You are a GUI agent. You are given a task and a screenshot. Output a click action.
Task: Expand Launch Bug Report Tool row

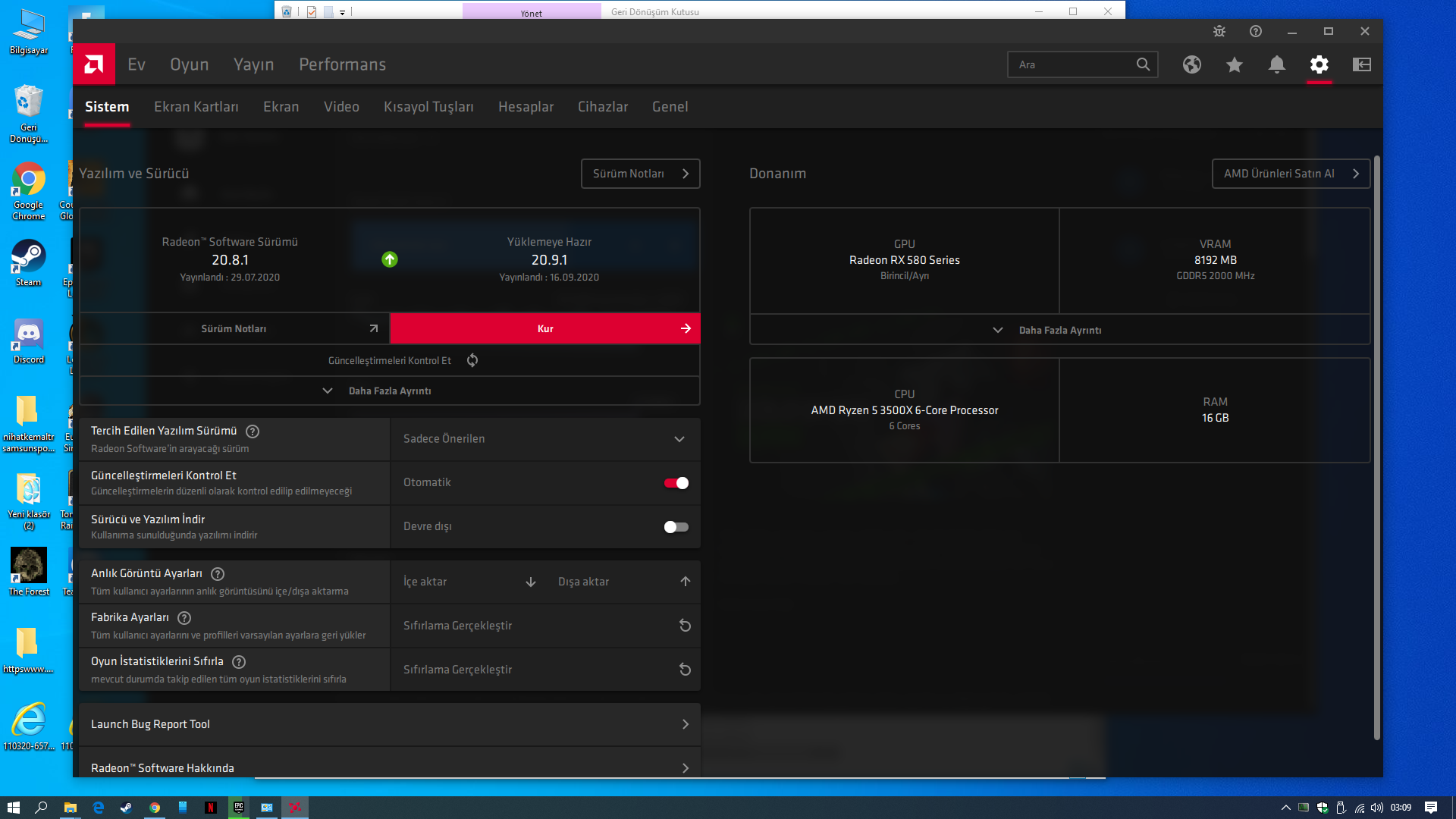pos(390,724)
